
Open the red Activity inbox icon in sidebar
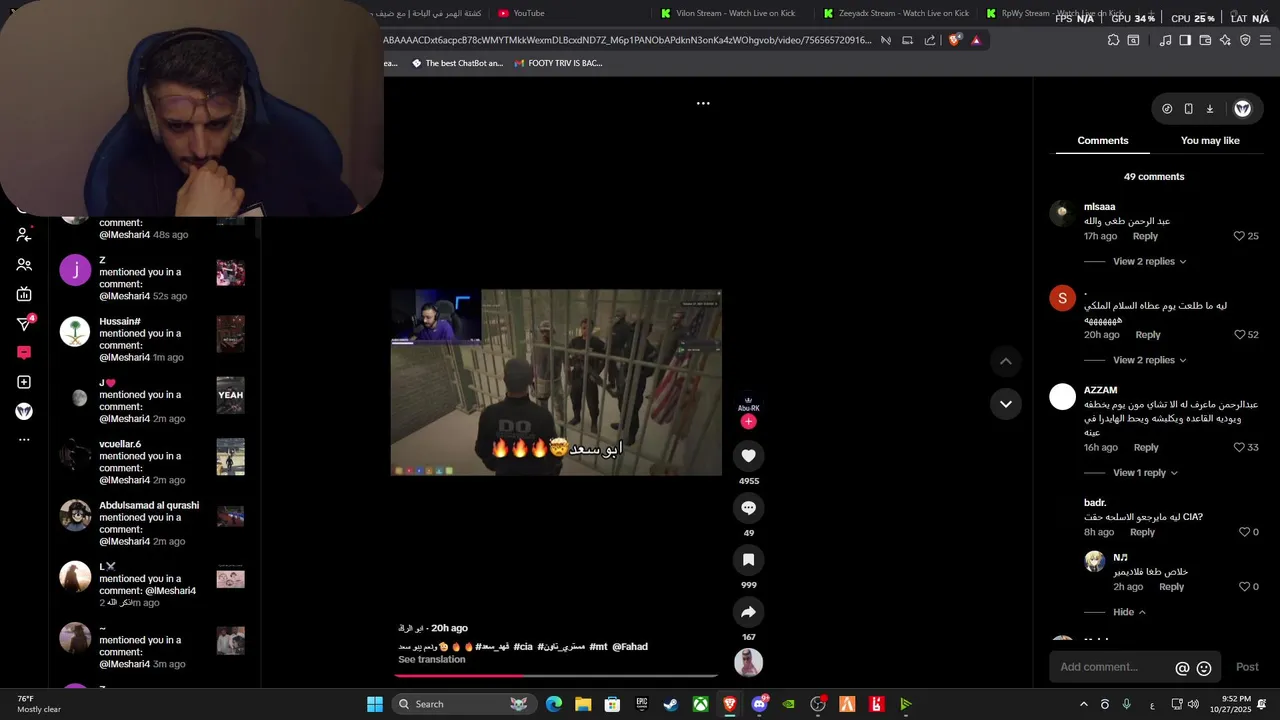(24, 352)
